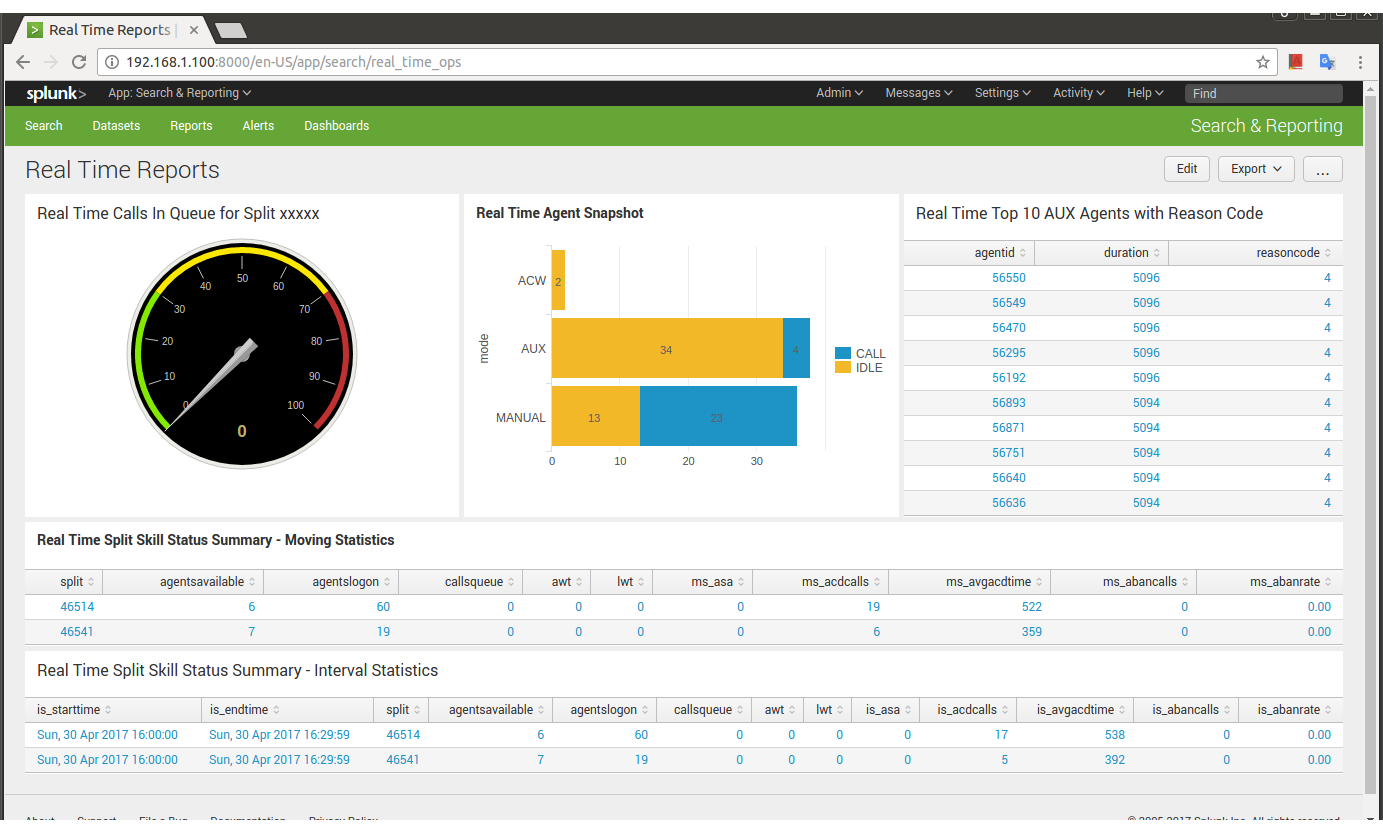Open the Chrome three-dot menu

1360,62
